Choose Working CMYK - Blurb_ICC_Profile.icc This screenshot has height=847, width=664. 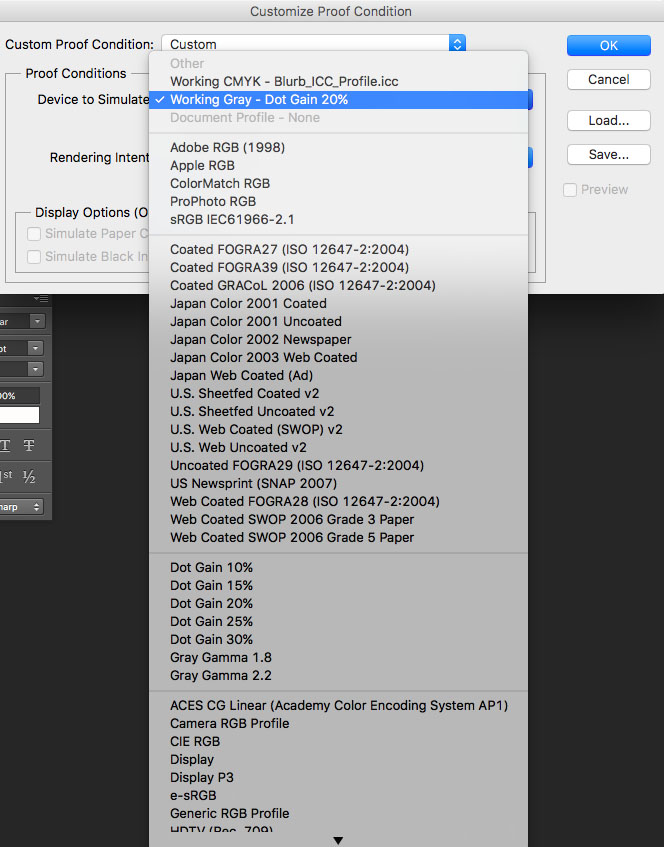click(x=283, y=82)
